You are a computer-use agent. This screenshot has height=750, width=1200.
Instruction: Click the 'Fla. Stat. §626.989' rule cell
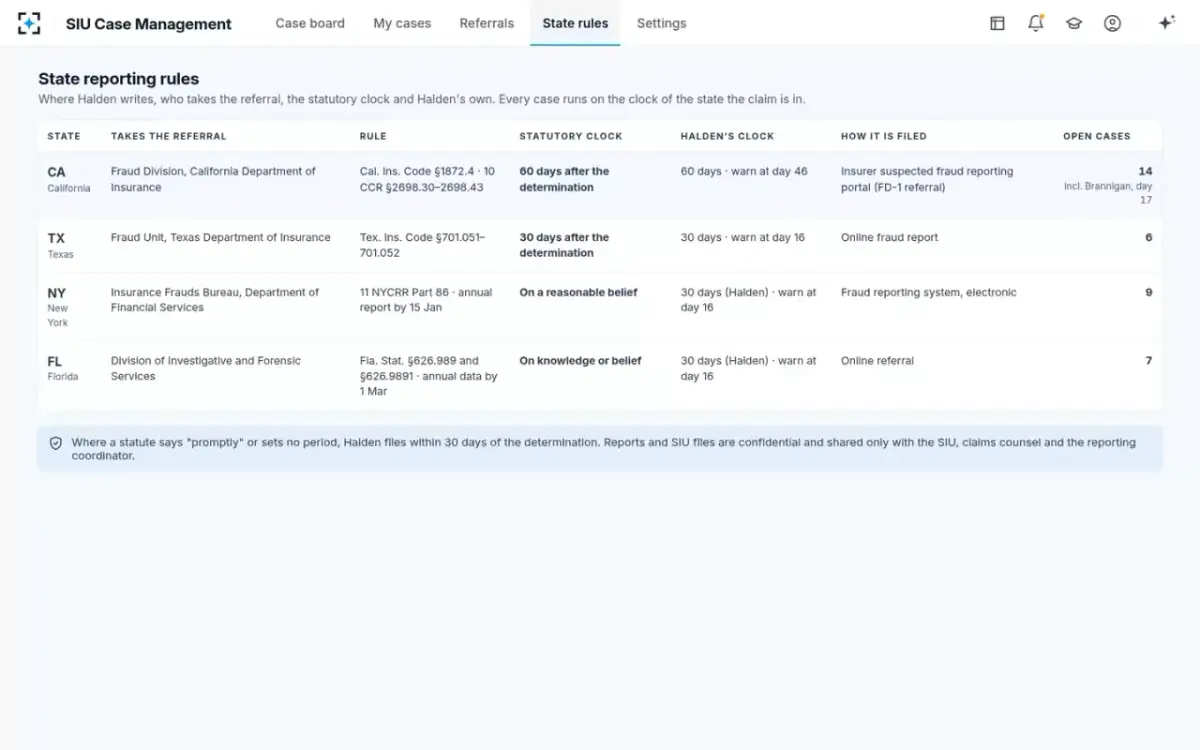(x=429, y=376)
